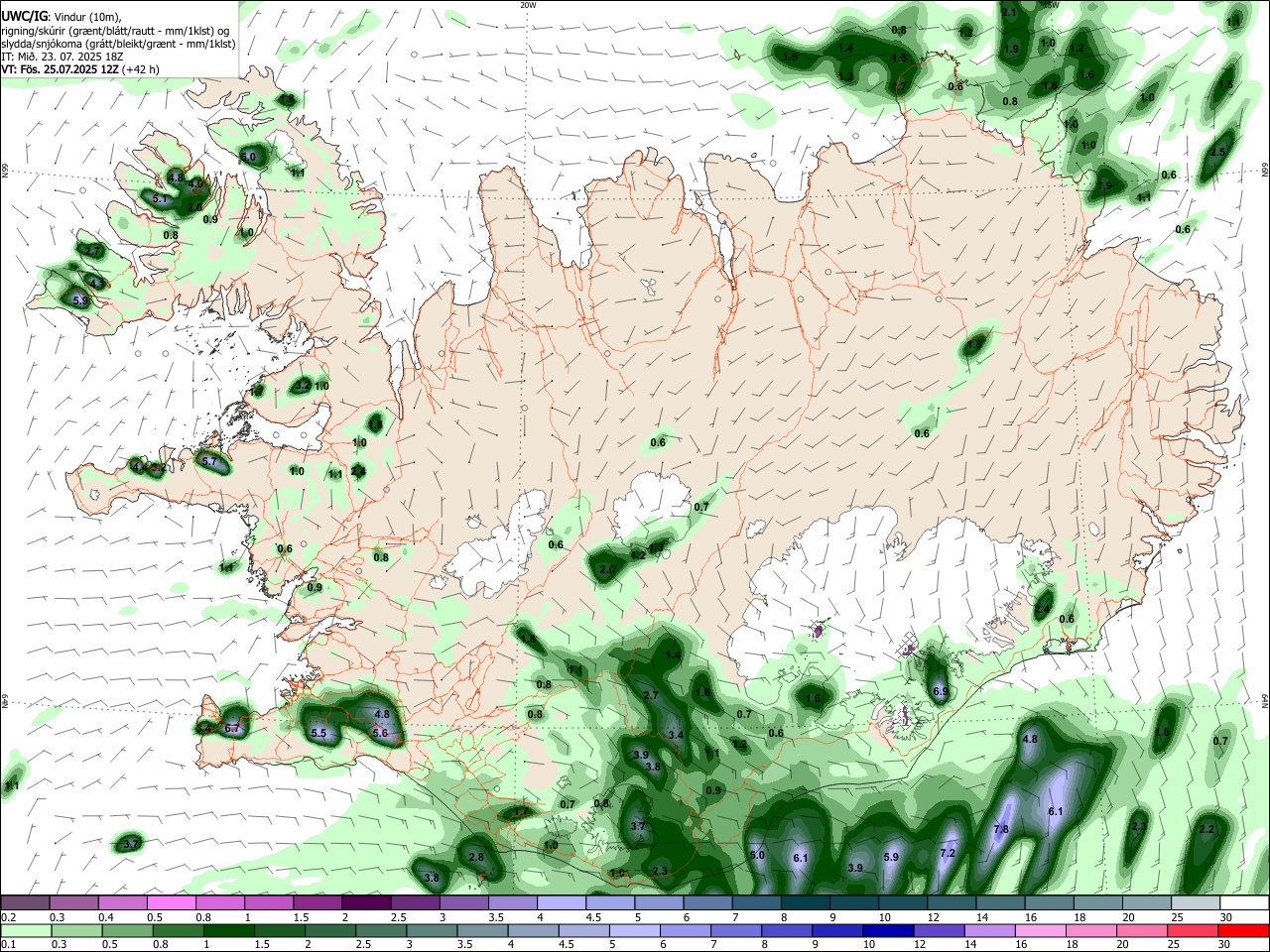Click the bright pink snow legend swatch labeled 0.5

tap(170, 903)
